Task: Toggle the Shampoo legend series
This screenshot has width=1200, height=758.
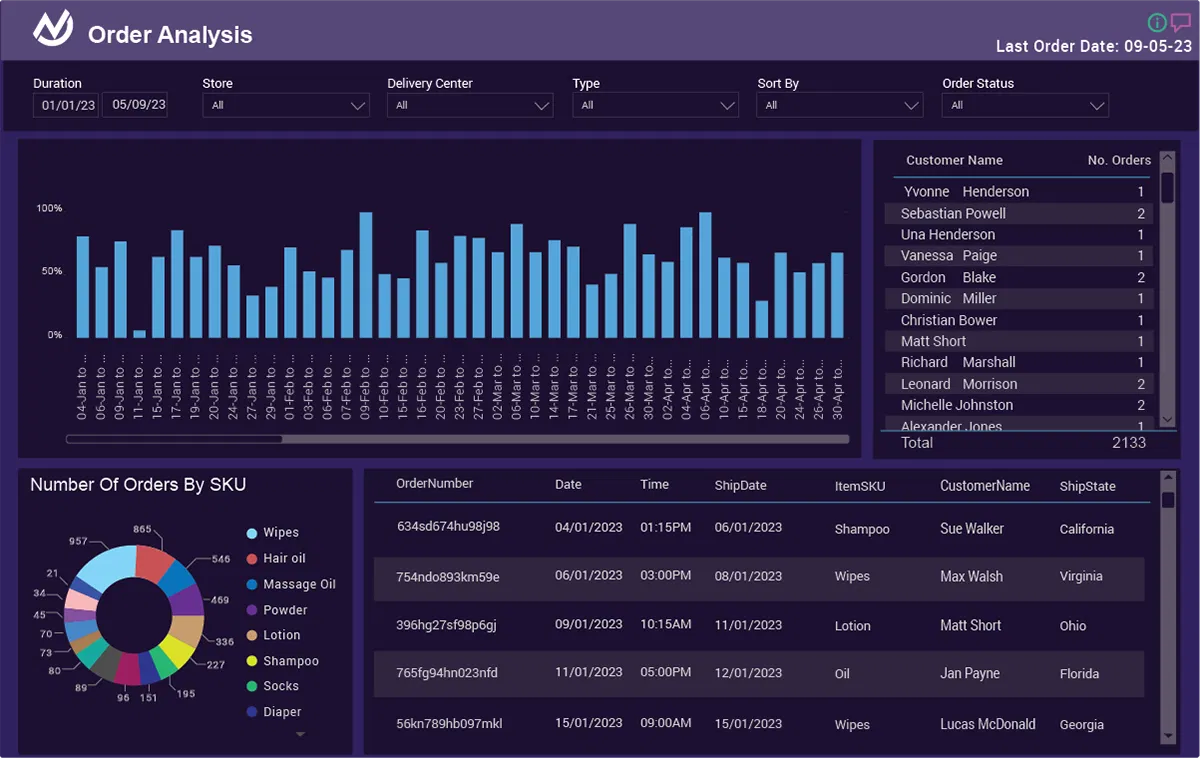Action: click(x=290, y=661)
